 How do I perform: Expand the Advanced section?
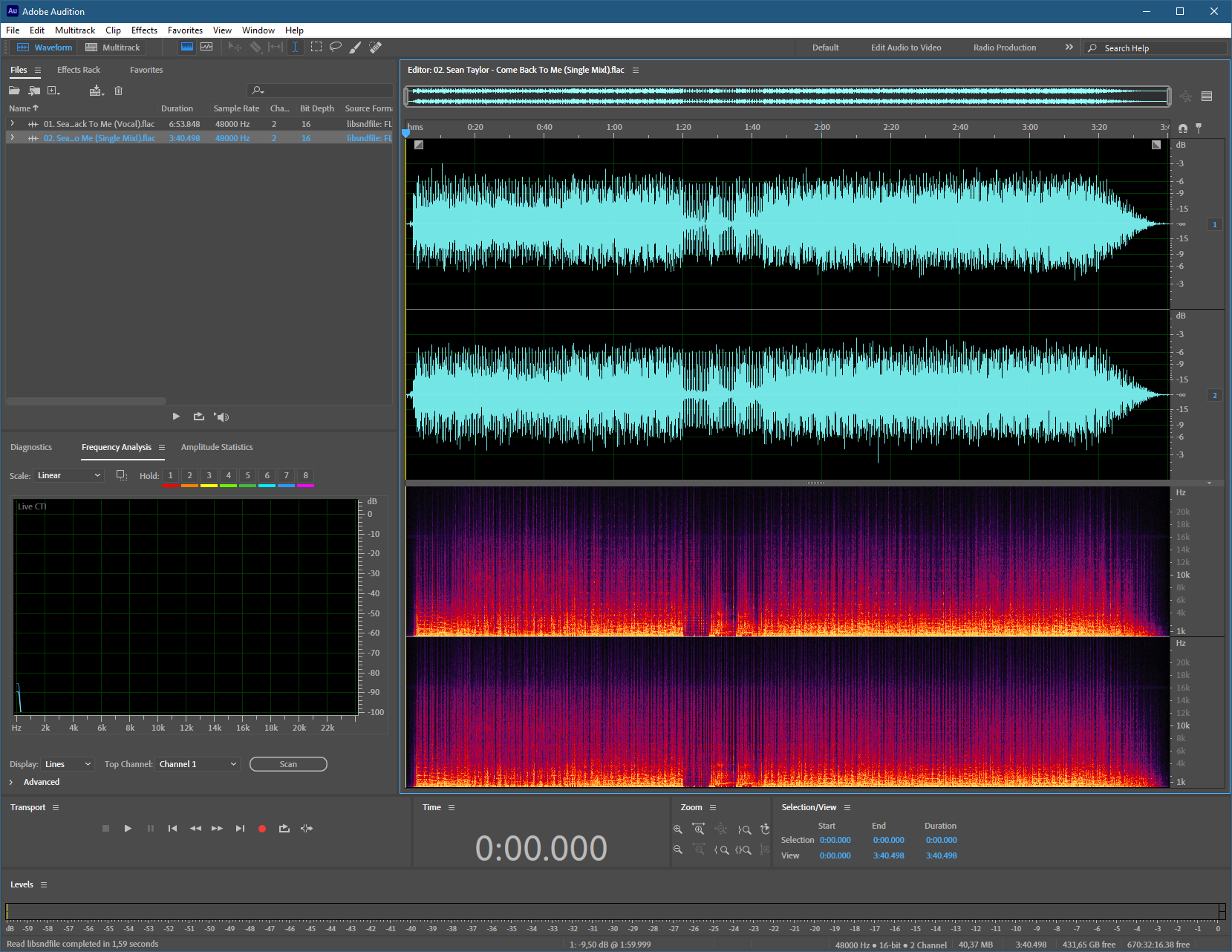point(11,782)
